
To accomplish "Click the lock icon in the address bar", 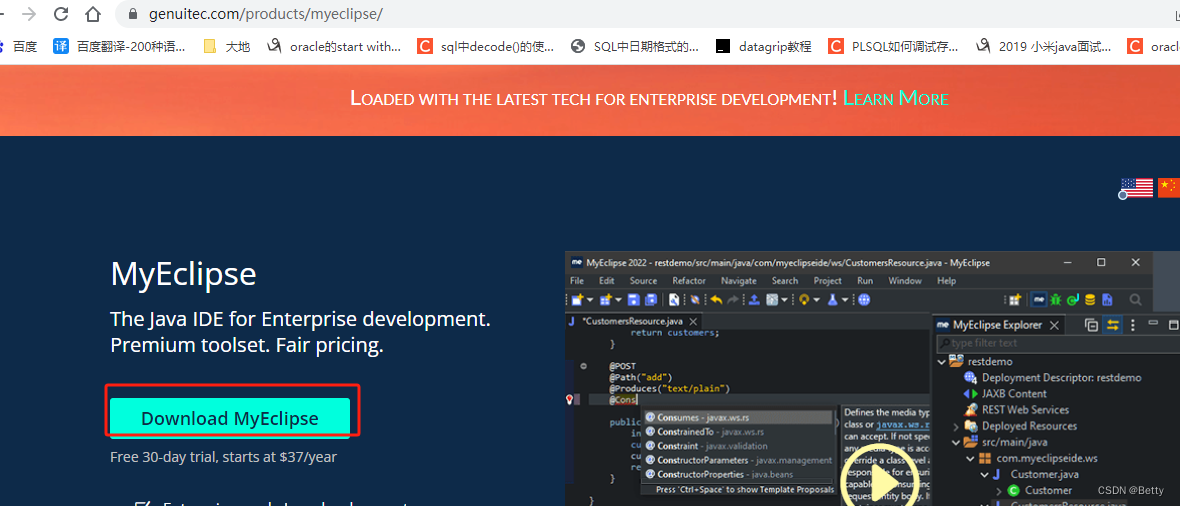I will 134,14.
